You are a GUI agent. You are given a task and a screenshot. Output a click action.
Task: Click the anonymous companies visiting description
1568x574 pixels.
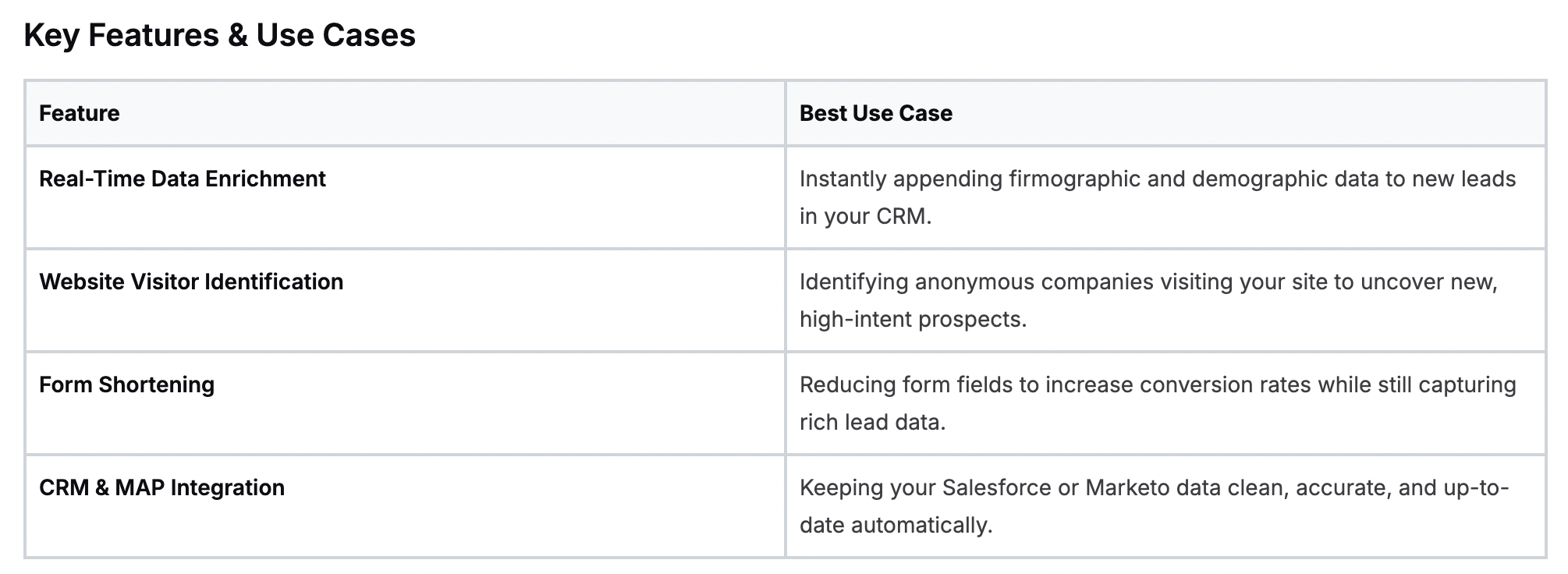point(1149,300)
